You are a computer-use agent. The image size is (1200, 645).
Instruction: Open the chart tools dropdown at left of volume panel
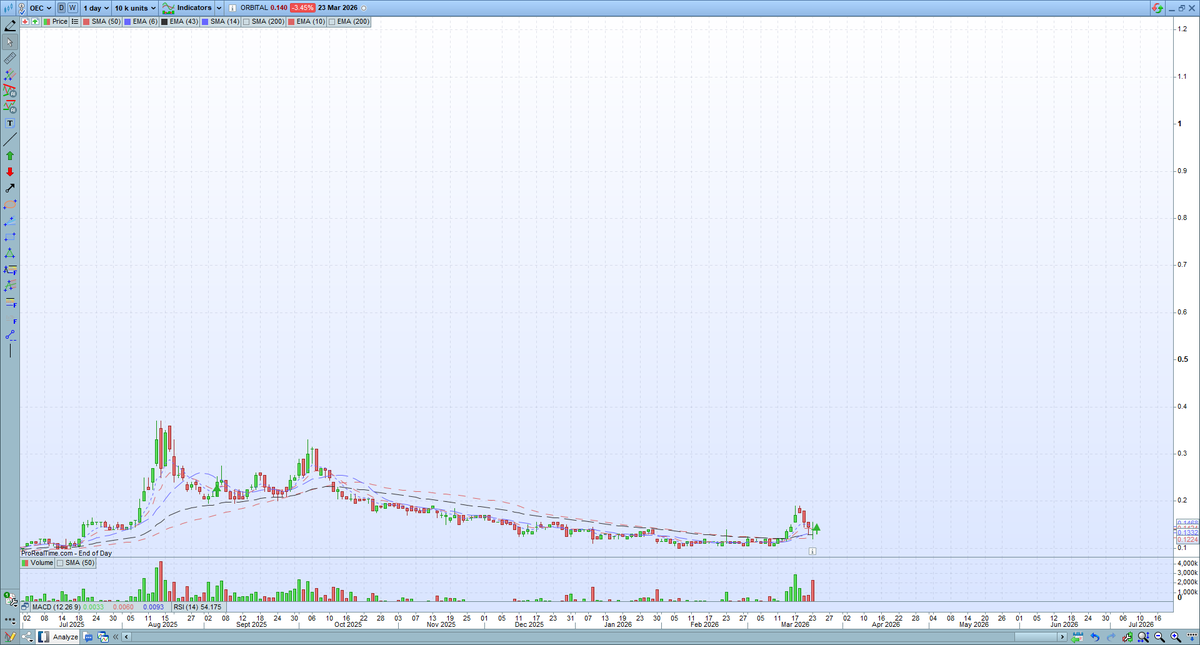[10, 601]
